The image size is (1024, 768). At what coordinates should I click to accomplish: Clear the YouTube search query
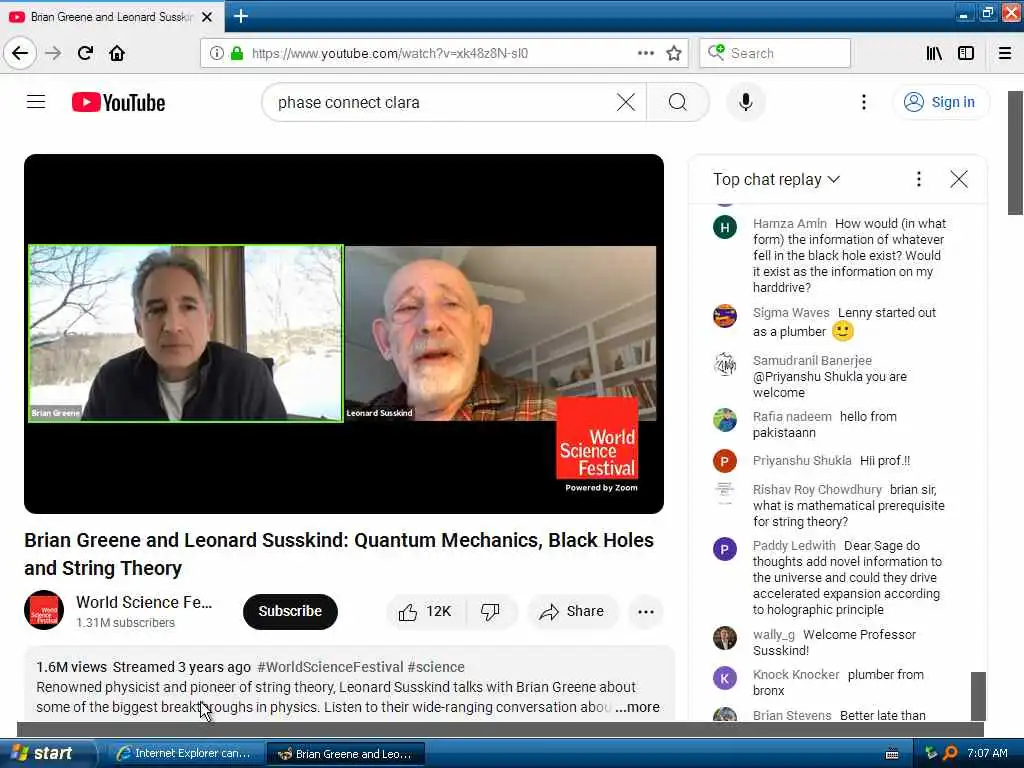coord(626,102)
